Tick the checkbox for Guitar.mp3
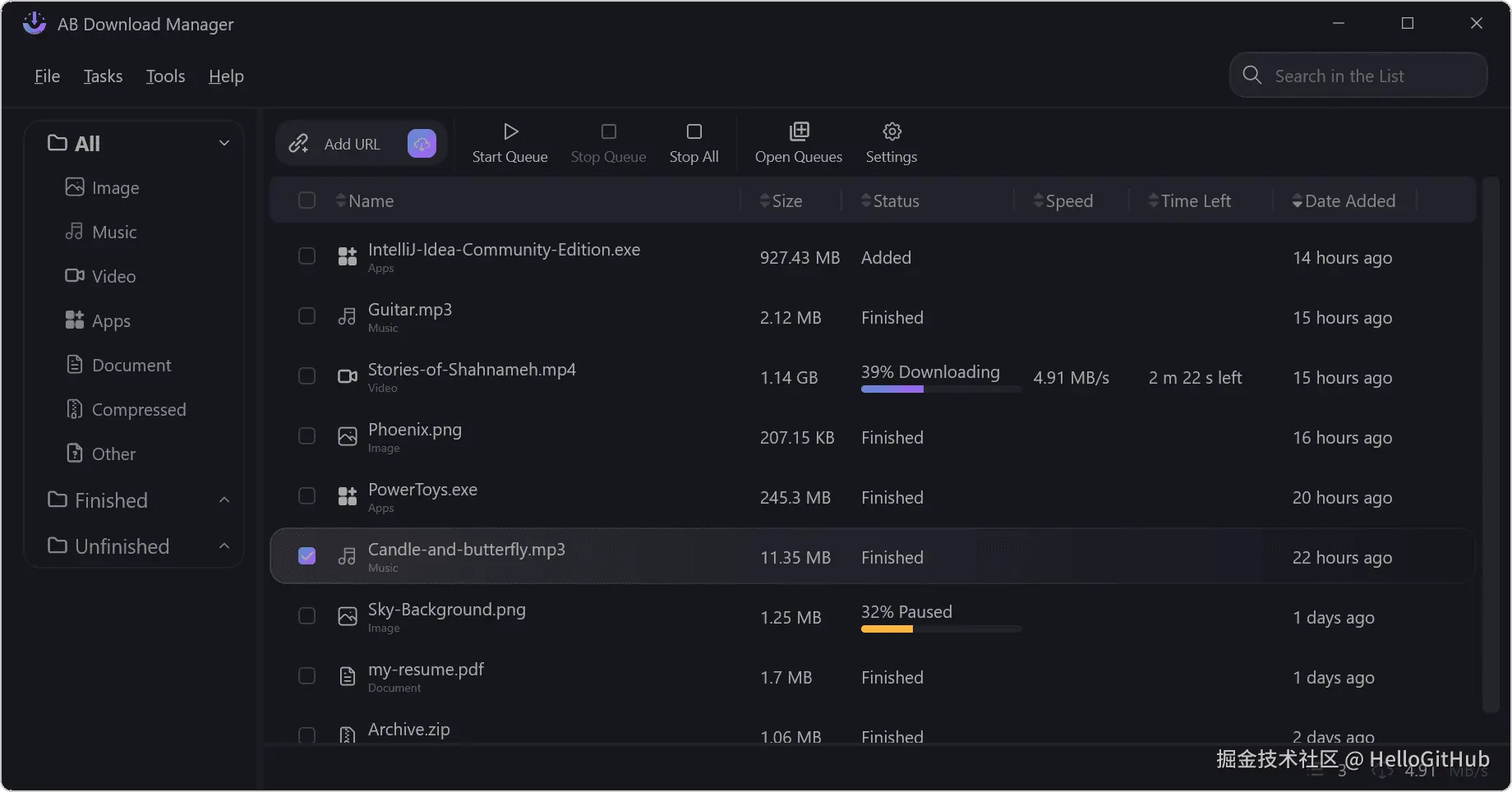The height and width of the screenshot is (792, 1512). click(x=307, y=316)
